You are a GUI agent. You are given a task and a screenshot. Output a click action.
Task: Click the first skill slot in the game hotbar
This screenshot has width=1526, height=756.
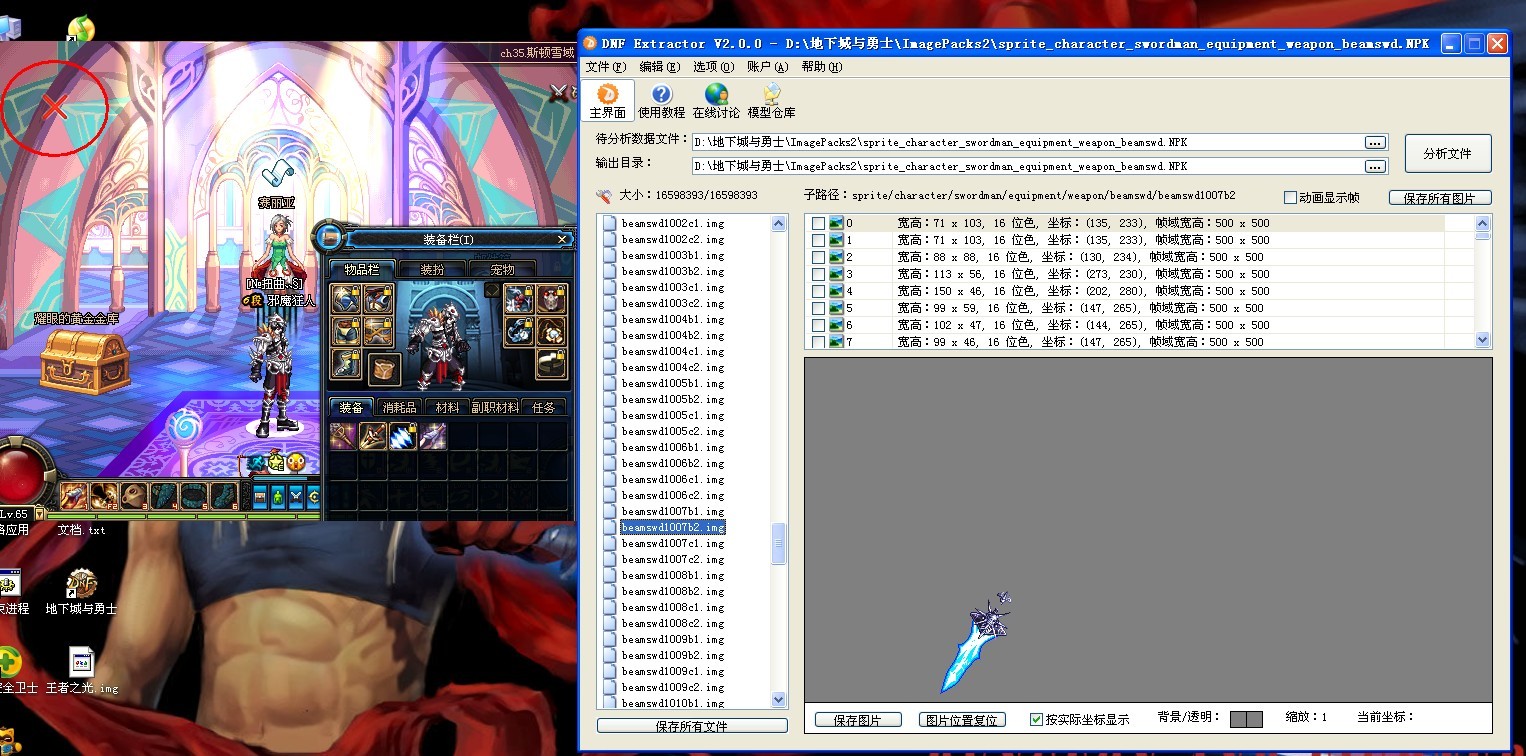click(74, 495)
